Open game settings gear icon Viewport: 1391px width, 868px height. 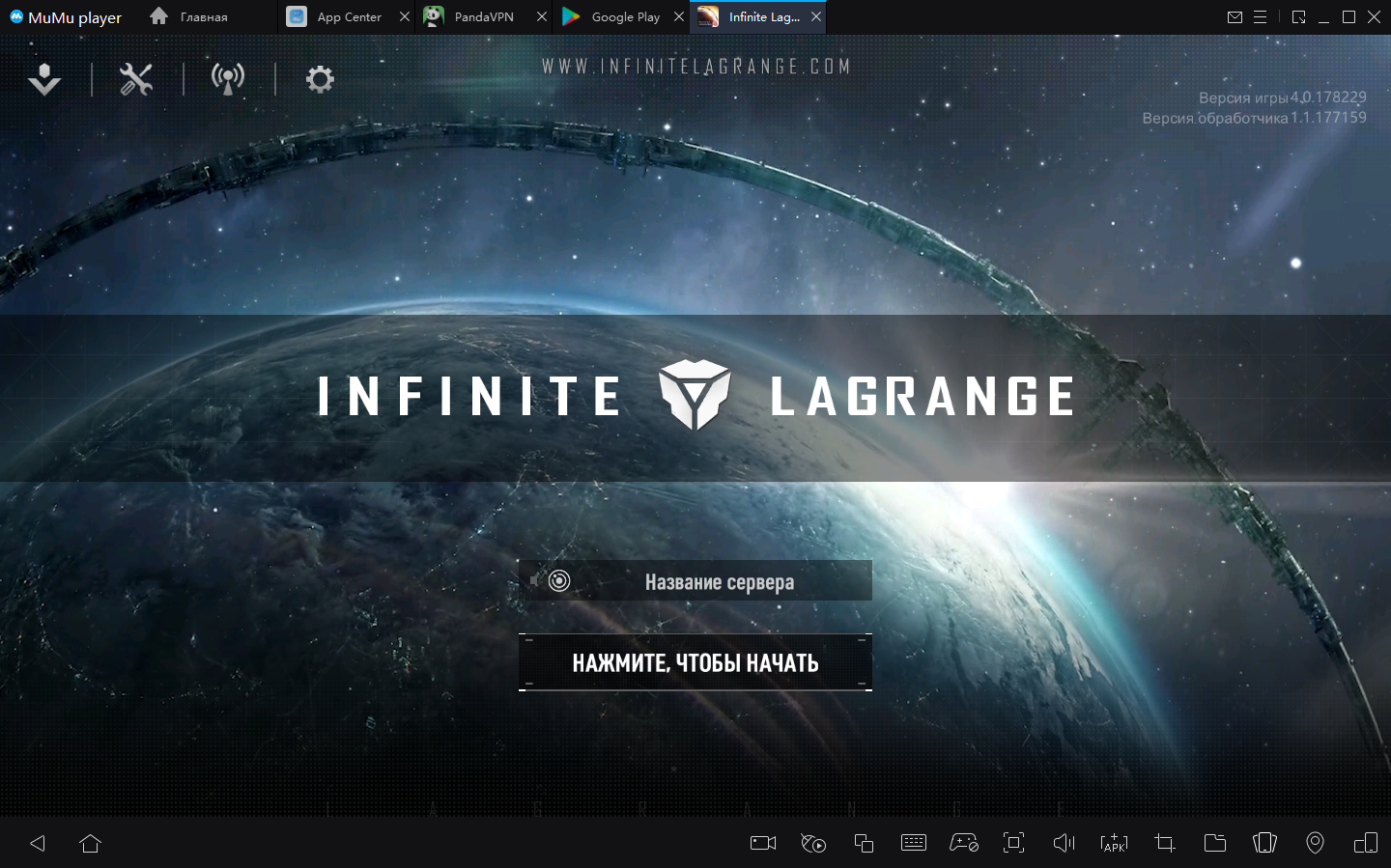[320, 79]
